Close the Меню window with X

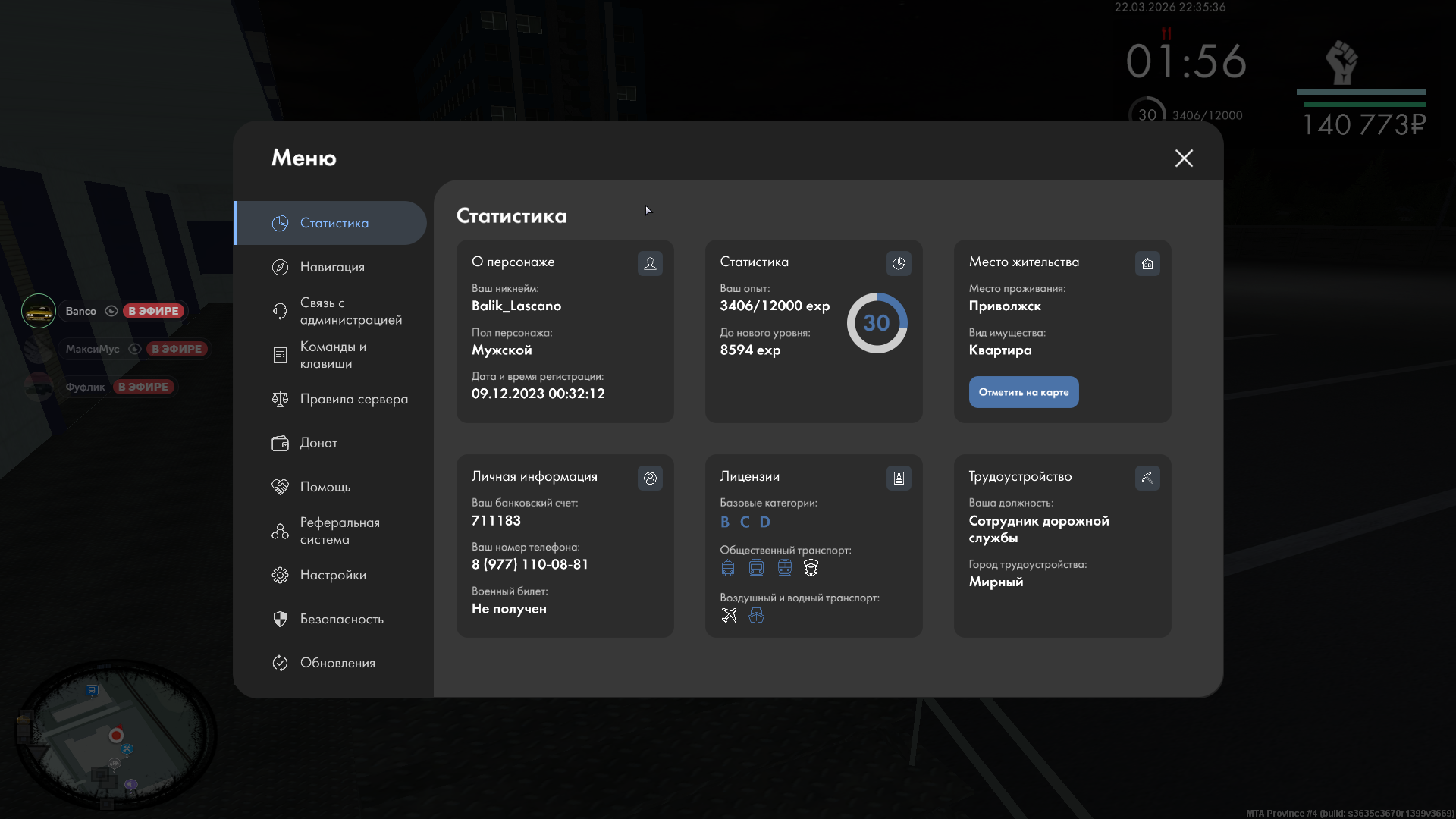point(1184,158)
